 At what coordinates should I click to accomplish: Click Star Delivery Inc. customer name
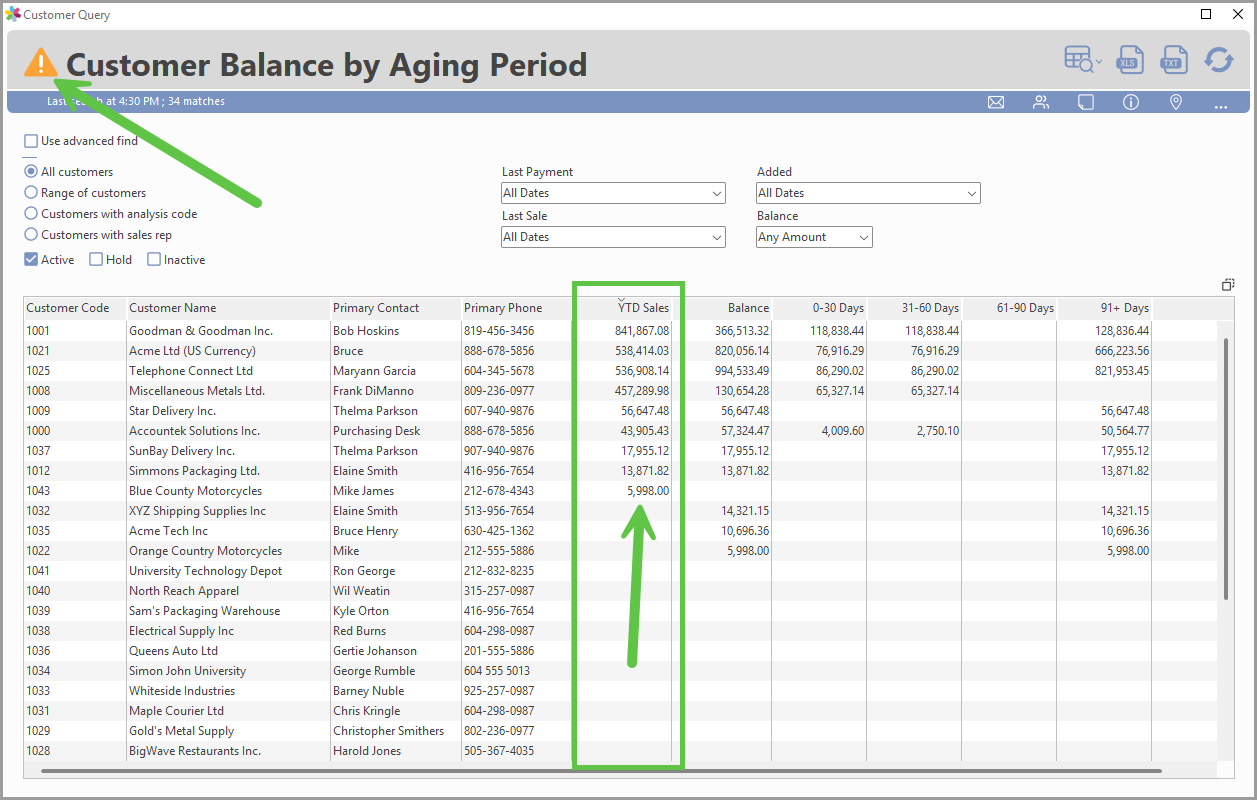point(172,411)
